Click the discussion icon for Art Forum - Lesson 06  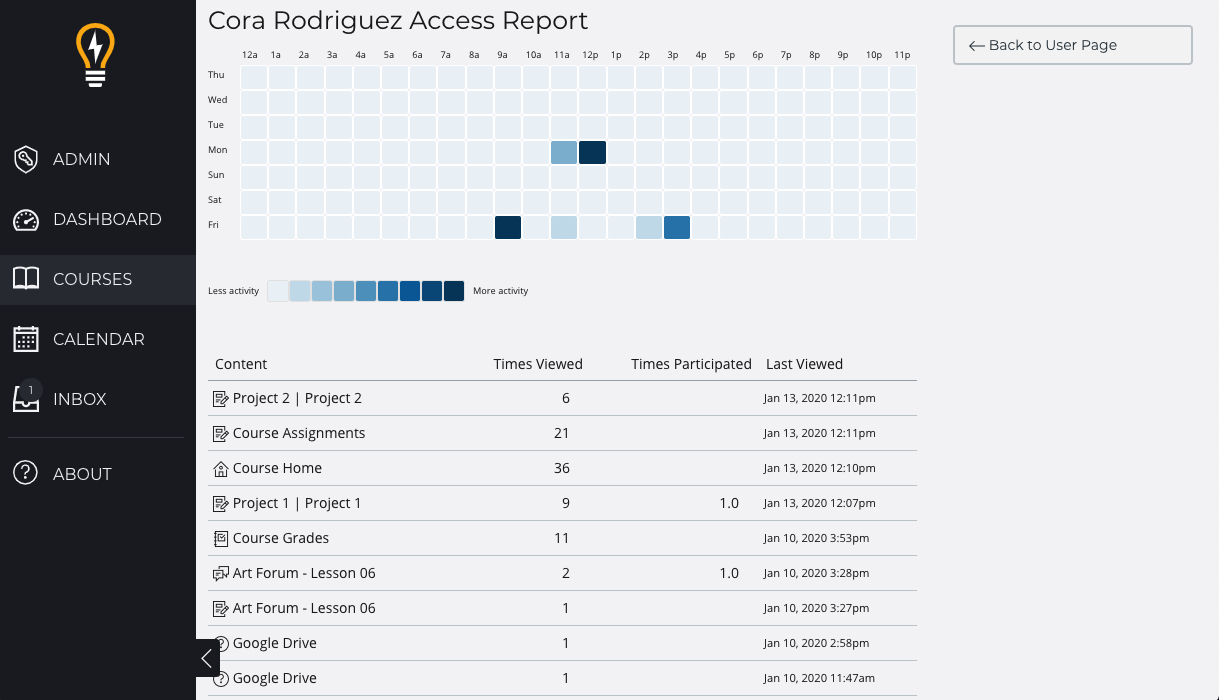pyautogui.click(x=221, y=573)
